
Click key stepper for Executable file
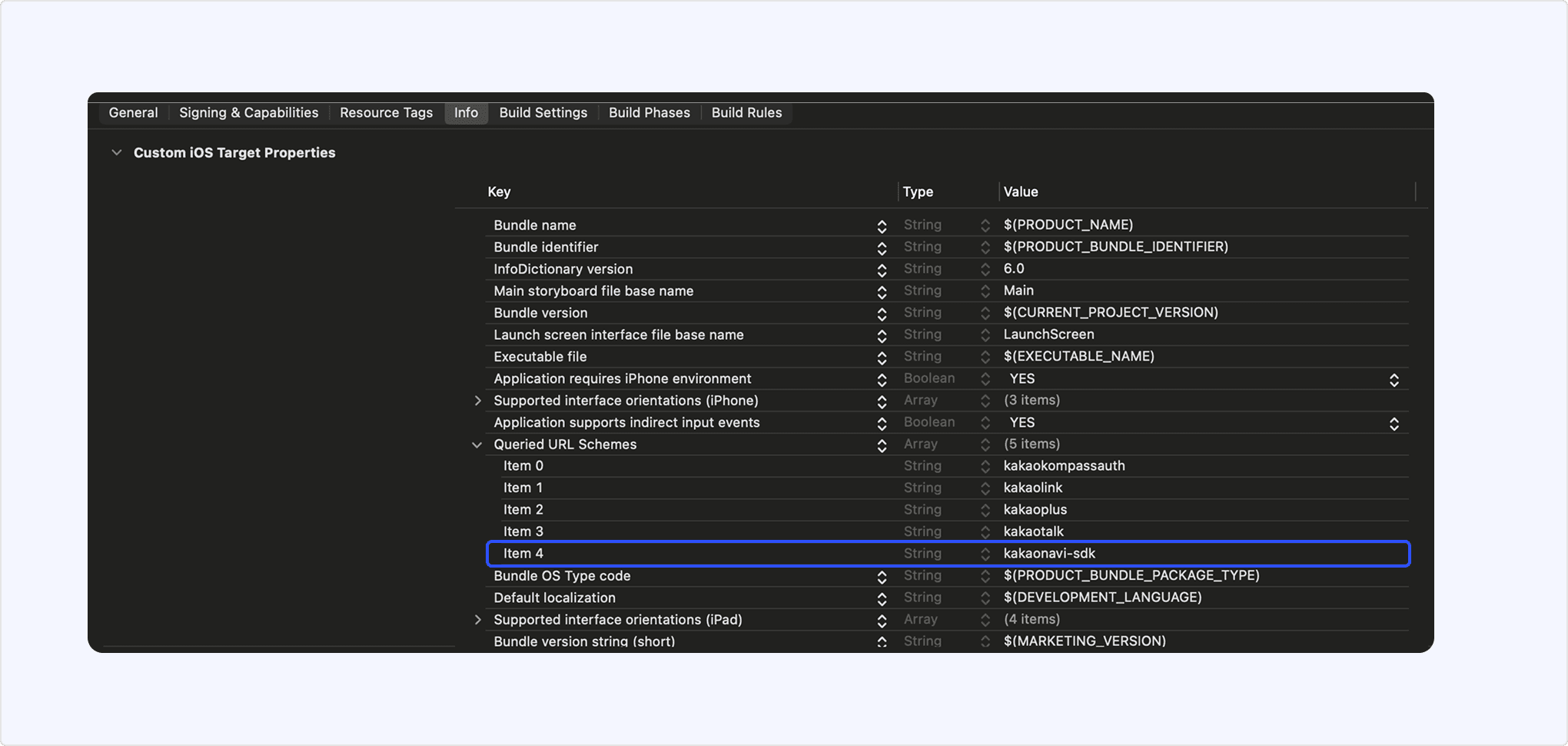(882, 358)
